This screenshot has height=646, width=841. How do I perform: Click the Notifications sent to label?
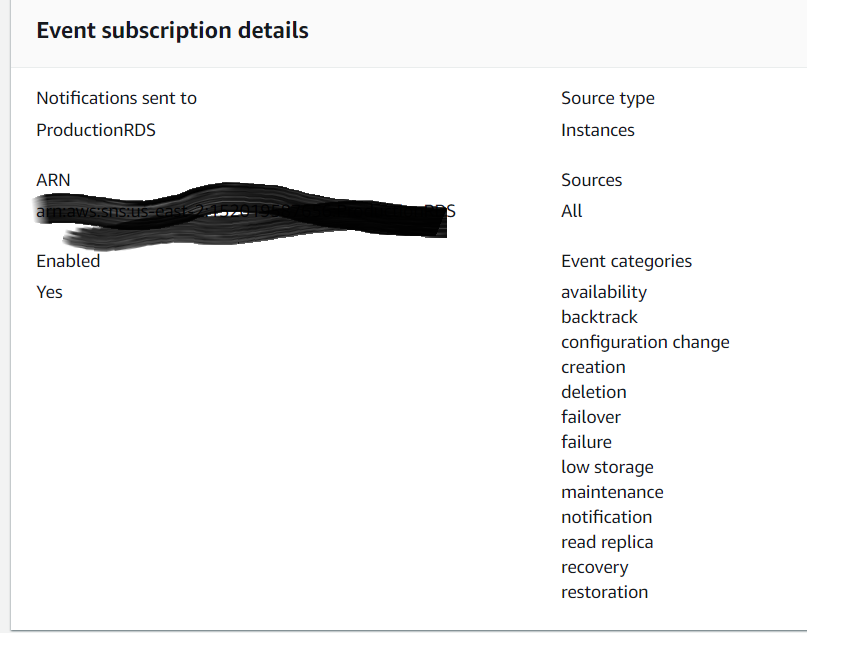point(116,98)
